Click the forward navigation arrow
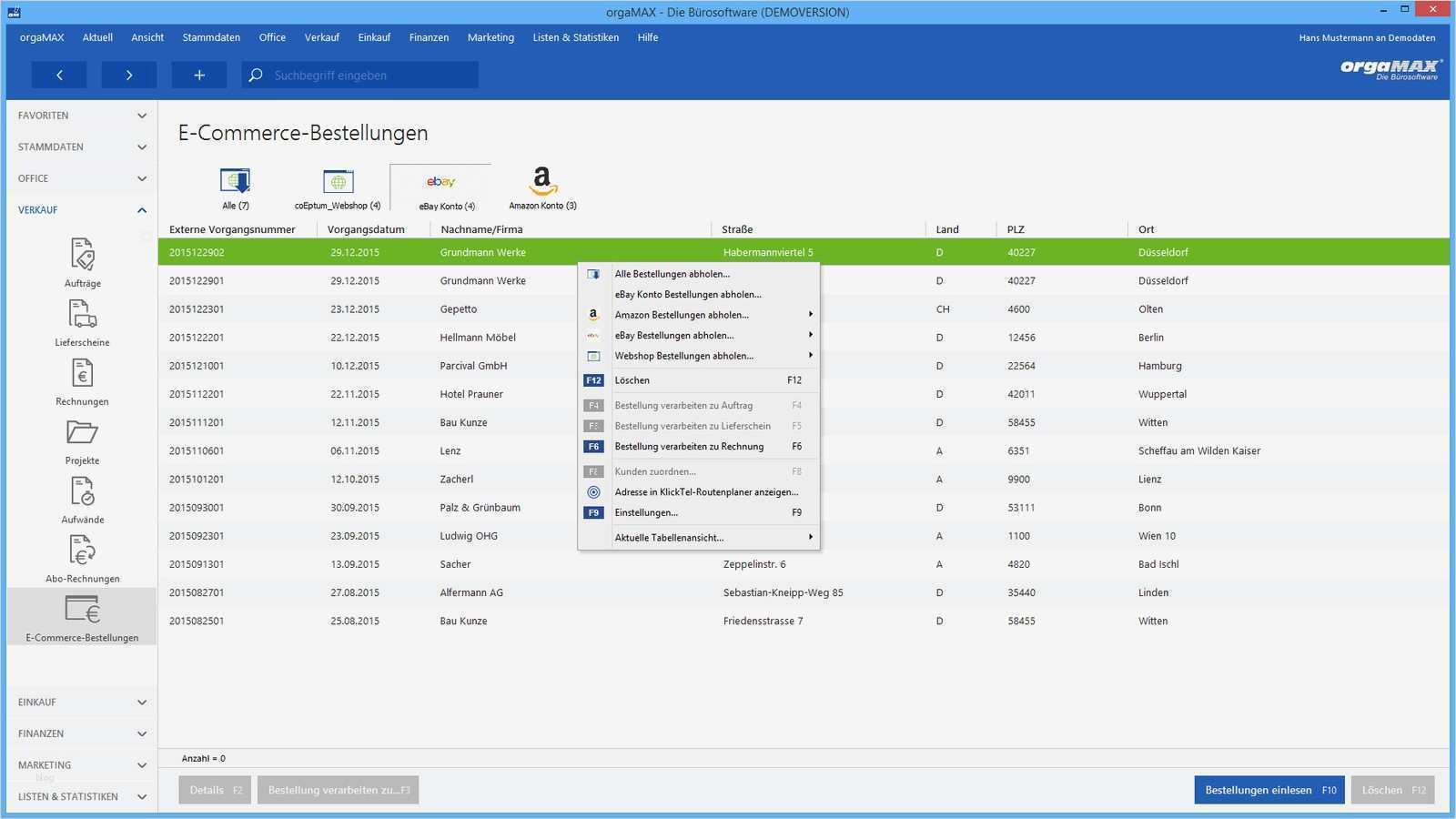This screenshot has height=819, width=1456. click(x=129, y=75)
